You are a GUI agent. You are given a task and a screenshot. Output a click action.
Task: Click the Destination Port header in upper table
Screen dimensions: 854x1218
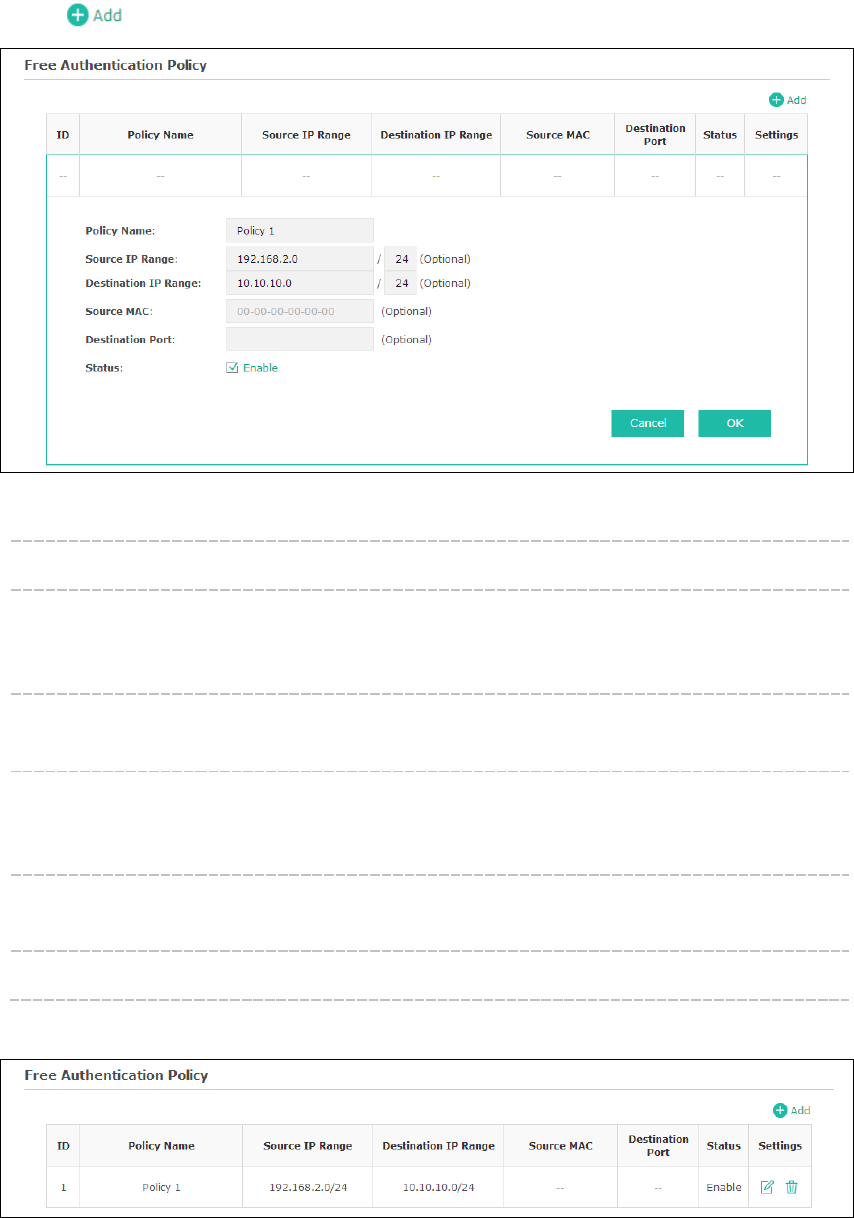(x=655, y=135)
